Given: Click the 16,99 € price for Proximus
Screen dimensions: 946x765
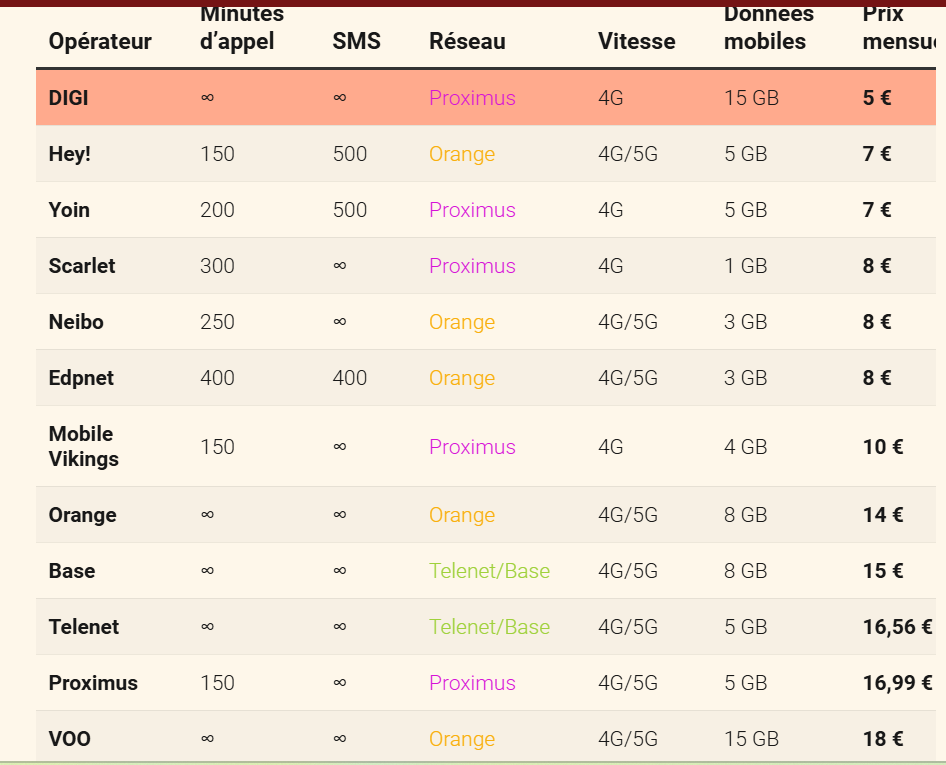Looking at the screenshot, I should [x=897, y=683].
